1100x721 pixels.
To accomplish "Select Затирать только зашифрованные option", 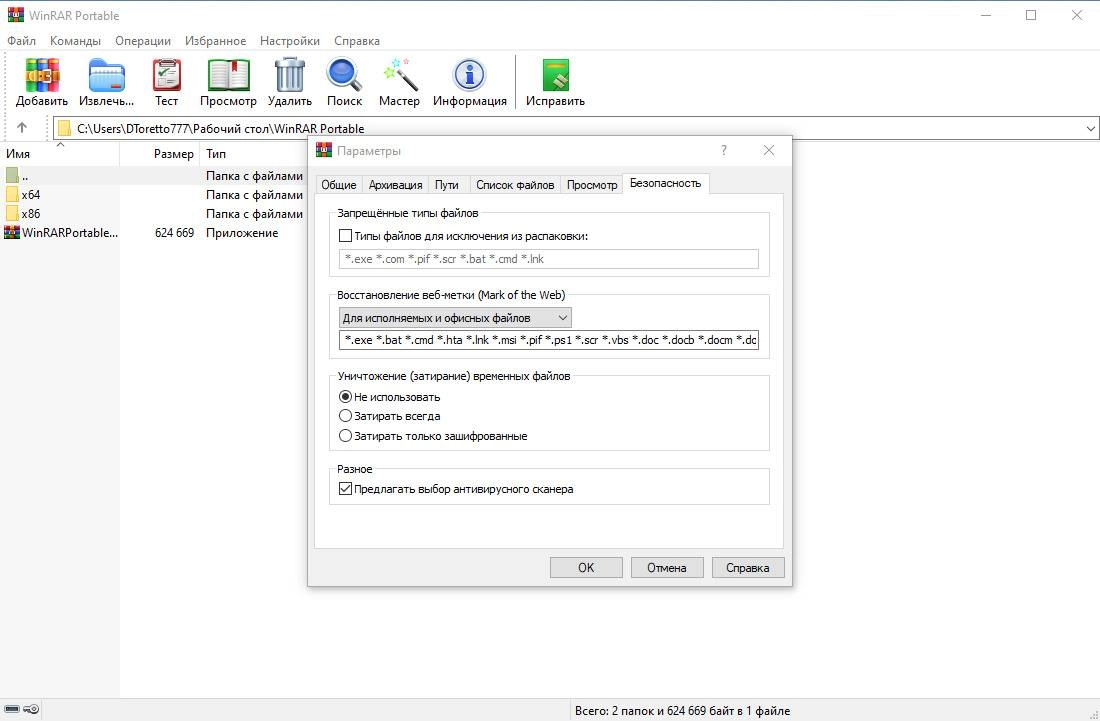I will coord(345,436).
